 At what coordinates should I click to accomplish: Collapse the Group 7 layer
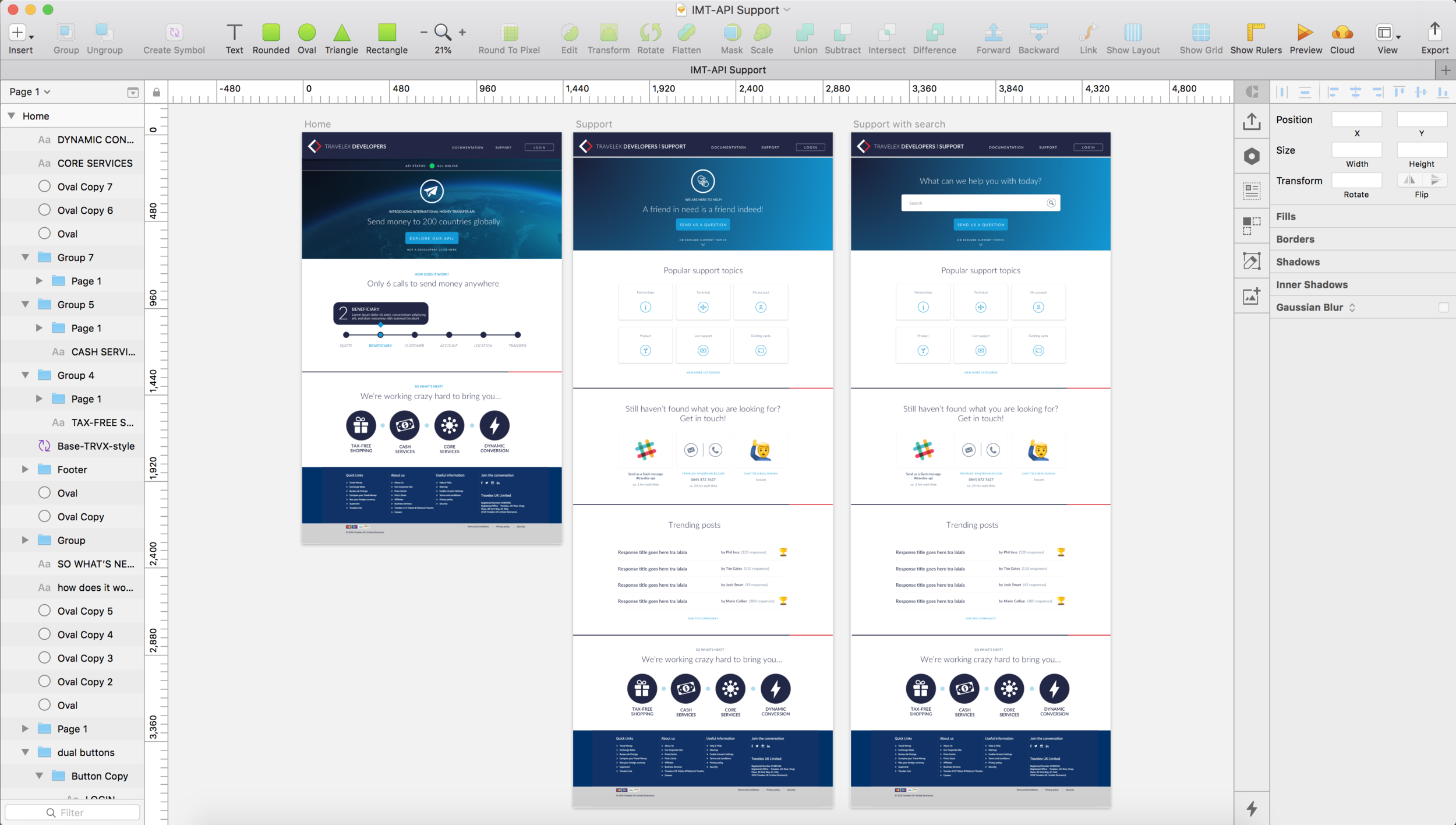tap(26, 257)
